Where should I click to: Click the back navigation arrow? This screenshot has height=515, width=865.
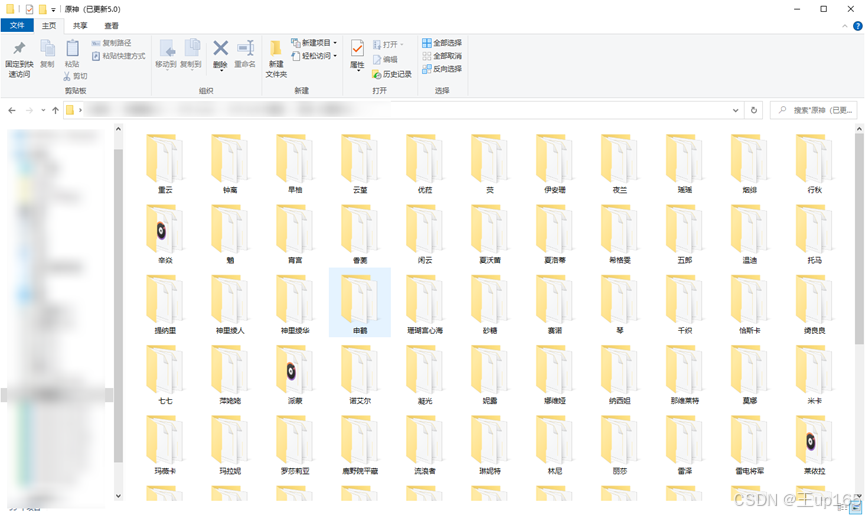pos(12,110)
